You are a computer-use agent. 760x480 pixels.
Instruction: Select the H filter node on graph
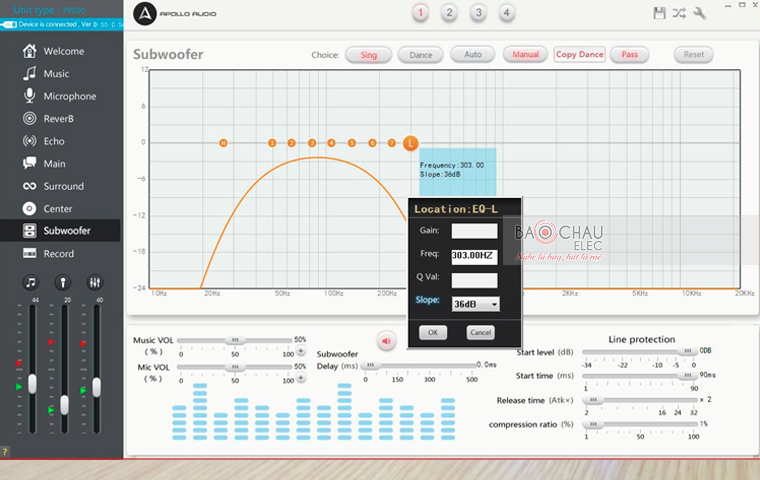pyautogui.click(x=223, y=143)
